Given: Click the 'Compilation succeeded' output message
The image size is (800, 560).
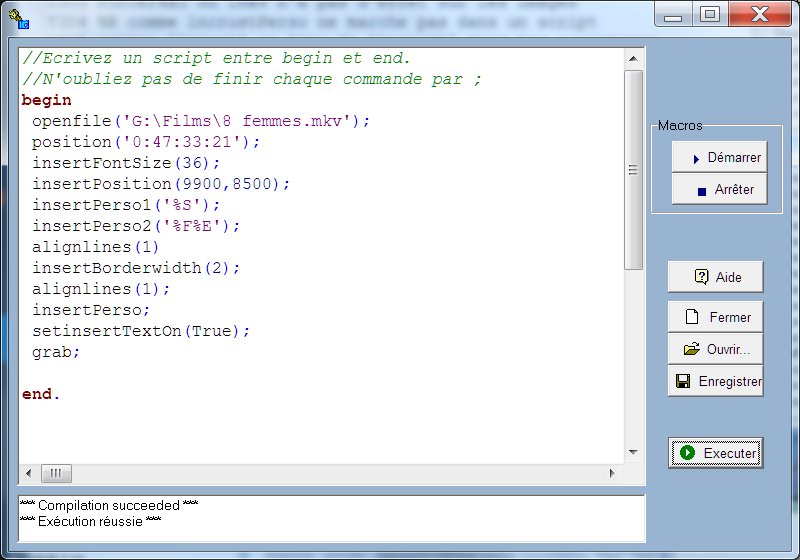Looking at the screenshot, I should 108,506.
